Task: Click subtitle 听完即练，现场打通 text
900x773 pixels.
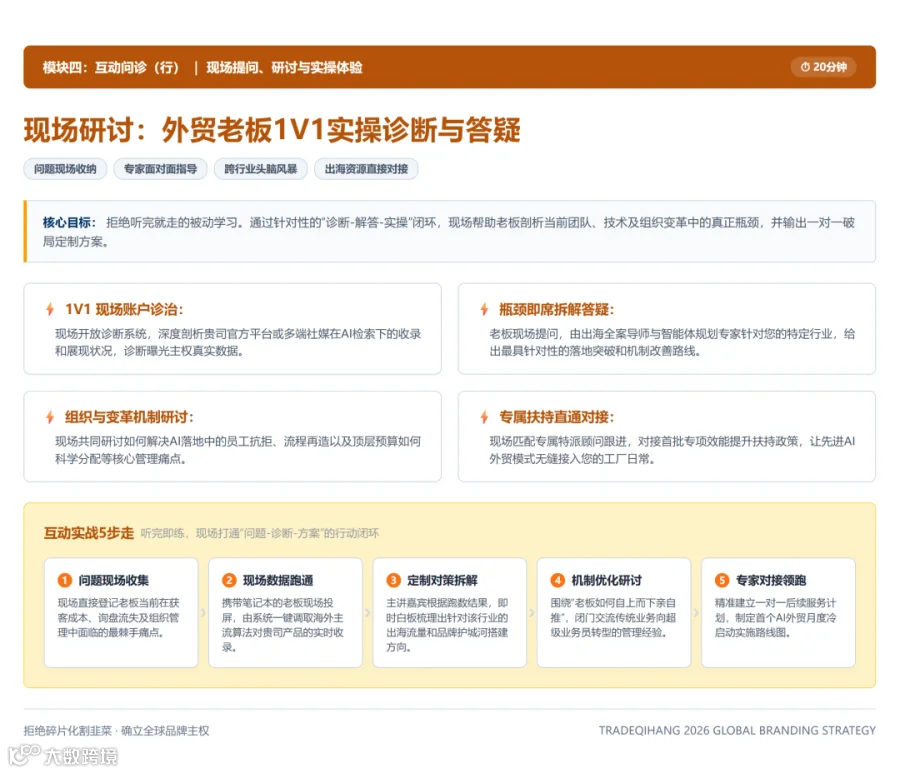Action: point(259,534)
